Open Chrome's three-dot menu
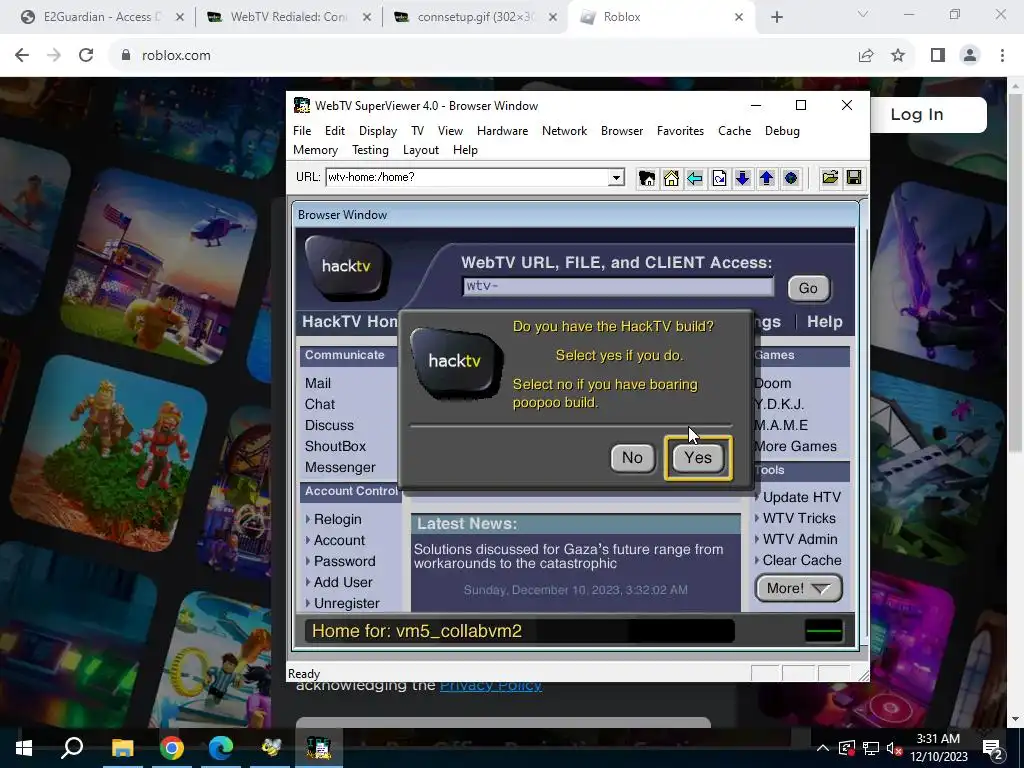 coord(1002,56)
